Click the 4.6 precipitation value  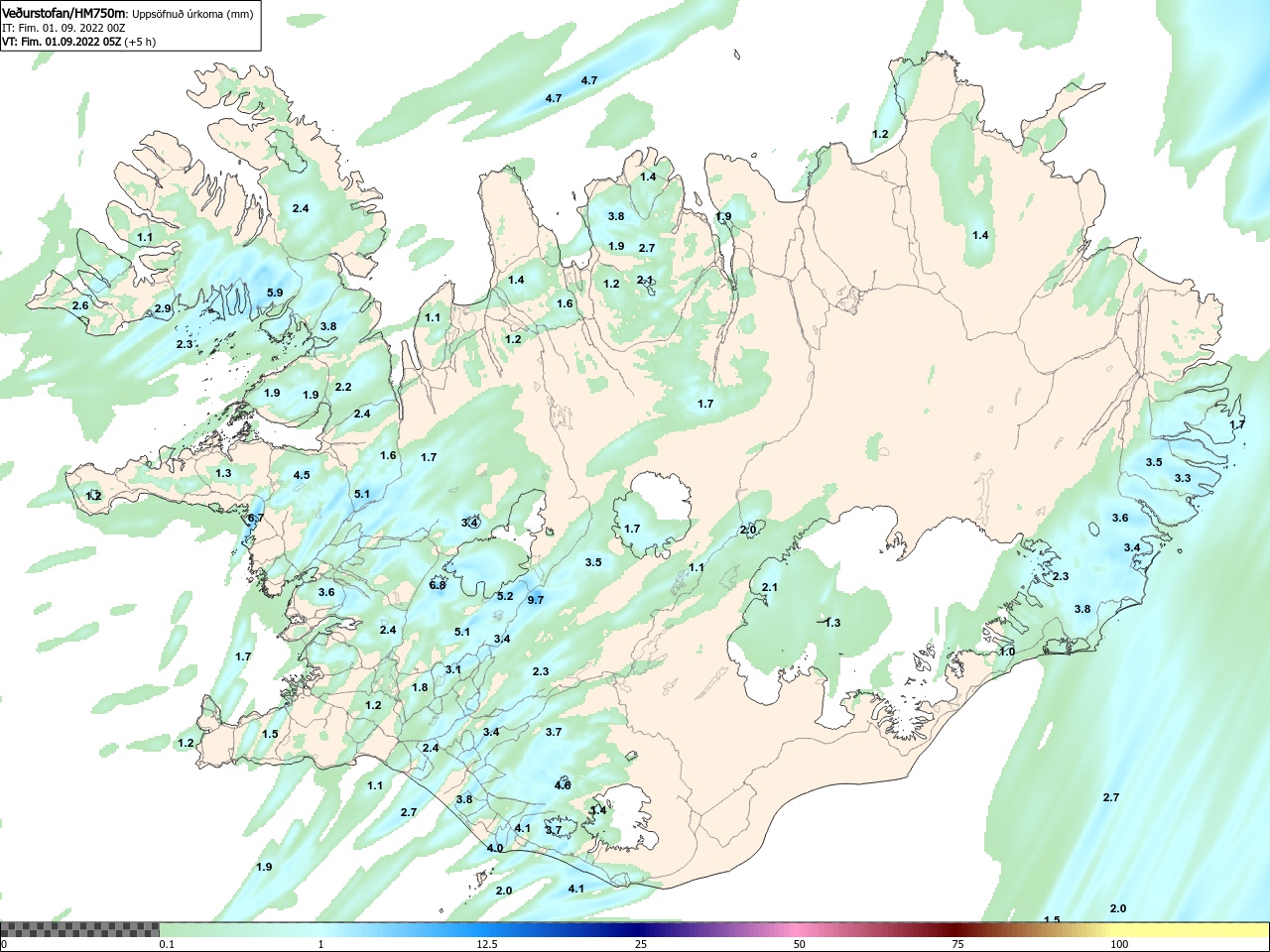[563, 785]
